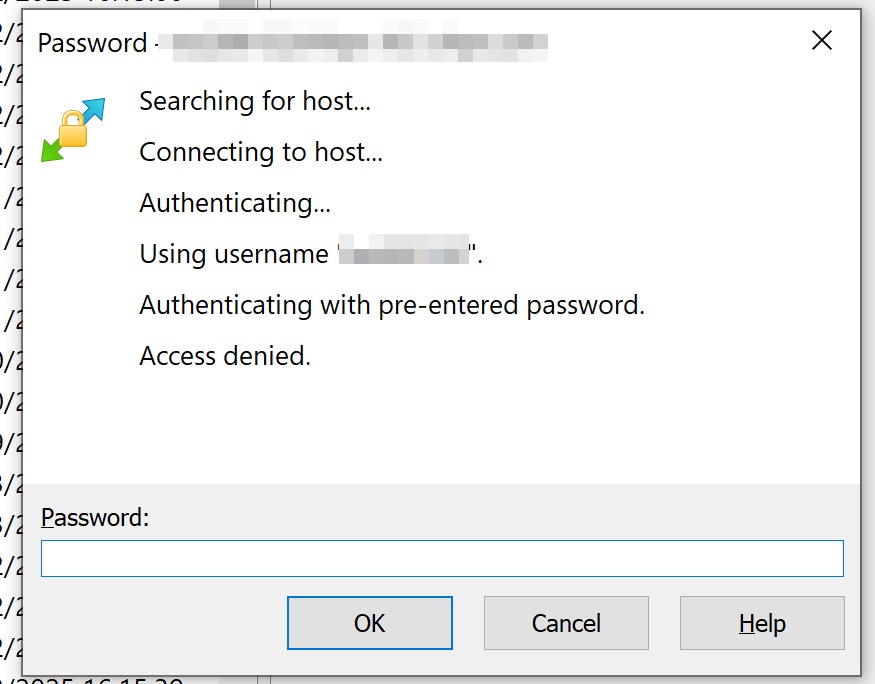This screenshot has height=684, width=875.
Task: Select the "Connecting to host..." log line
Action: click(x=261, y=152)
